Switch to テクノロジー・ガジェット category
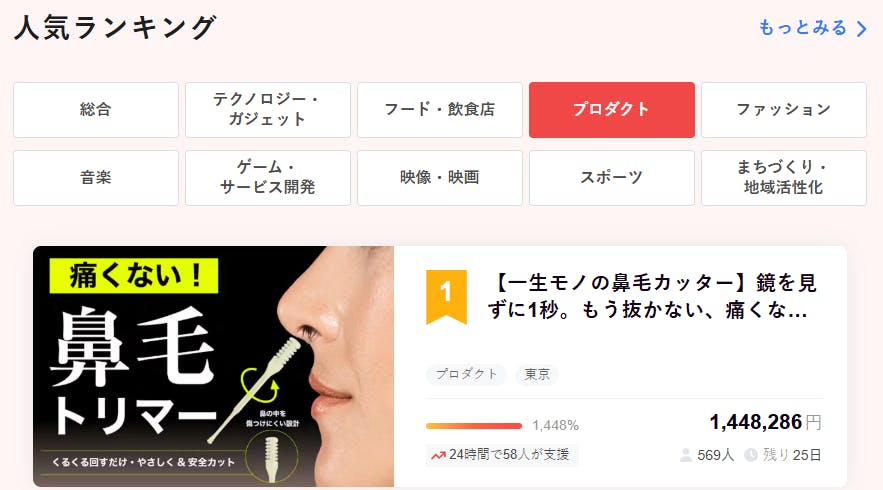This screenshot has height=490, width=883. 267,110
